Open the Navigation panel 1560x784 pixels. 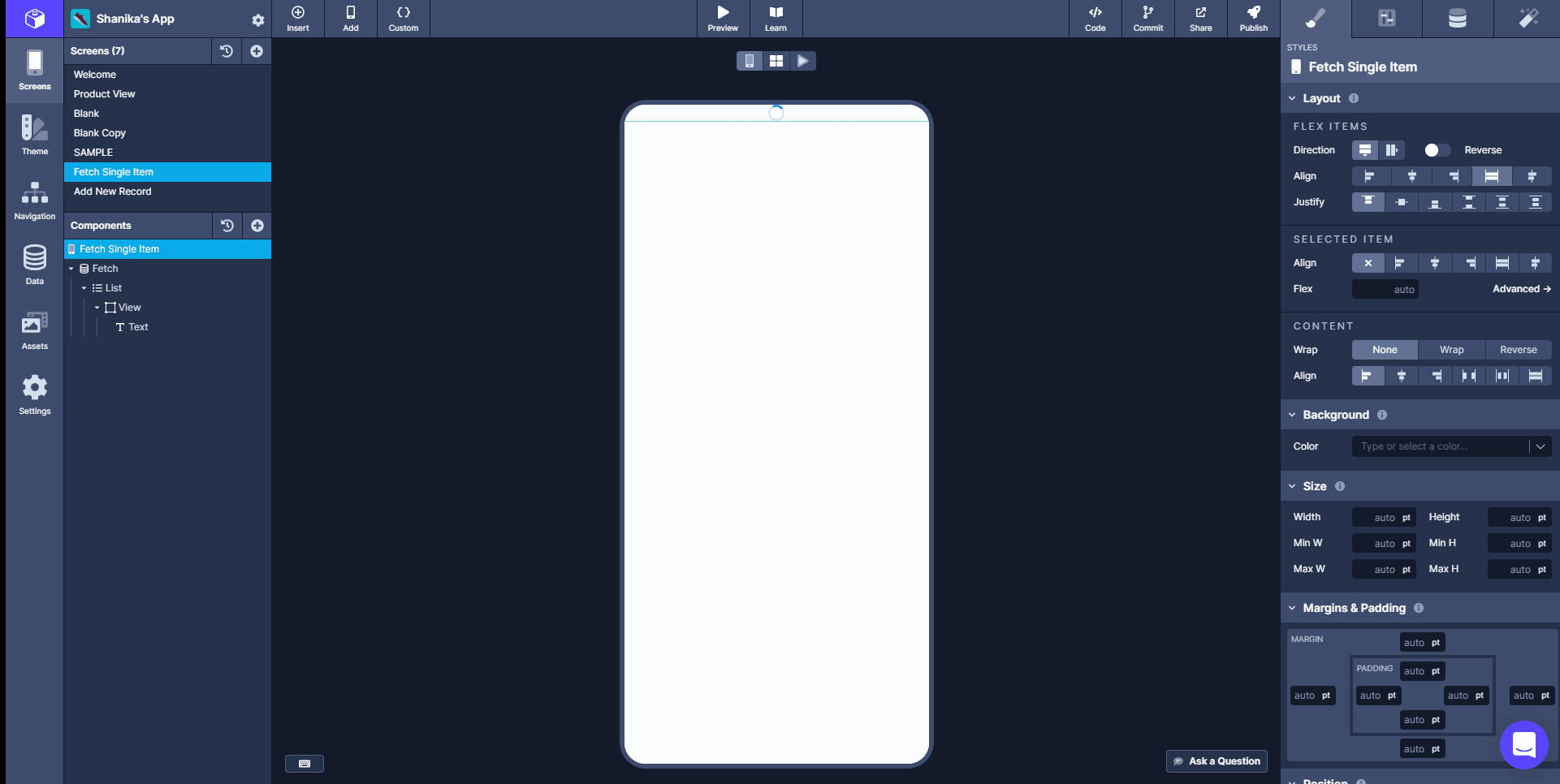tap(33, 199)
